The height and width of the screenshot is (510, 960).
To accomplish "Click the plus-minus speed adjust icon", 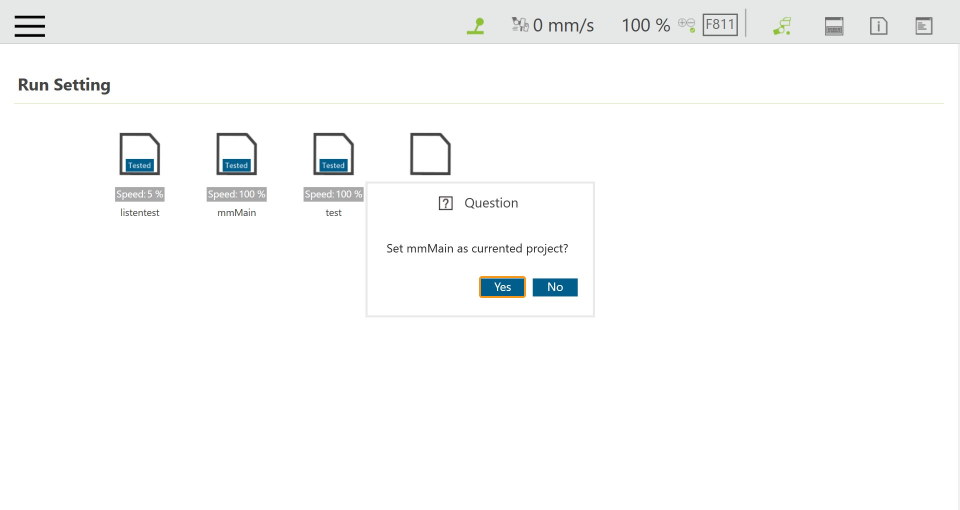I will (x=686, y=25).
